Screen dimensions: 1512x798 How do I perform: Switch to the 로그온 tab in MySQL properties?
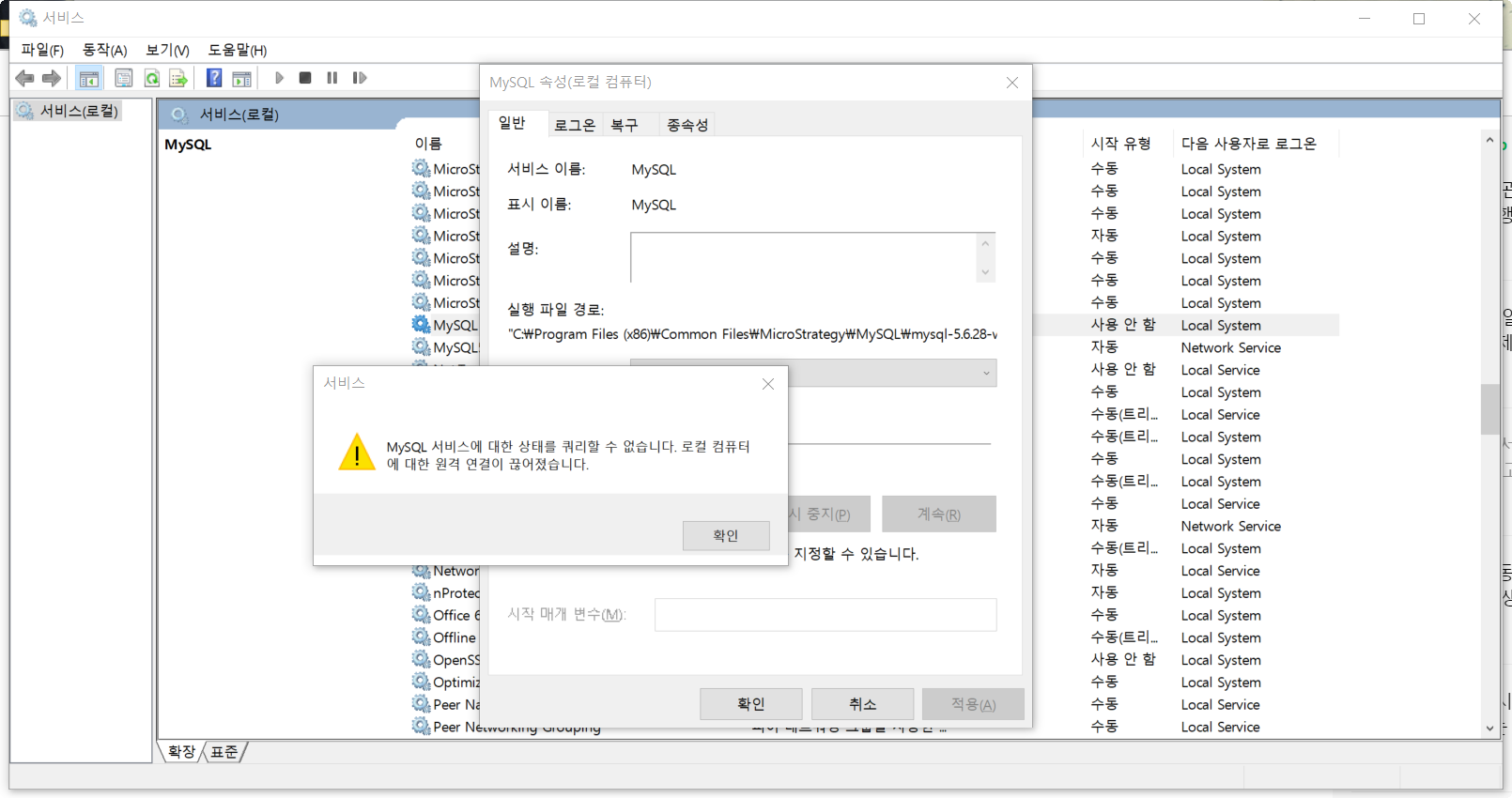click(x=574, y=125)
